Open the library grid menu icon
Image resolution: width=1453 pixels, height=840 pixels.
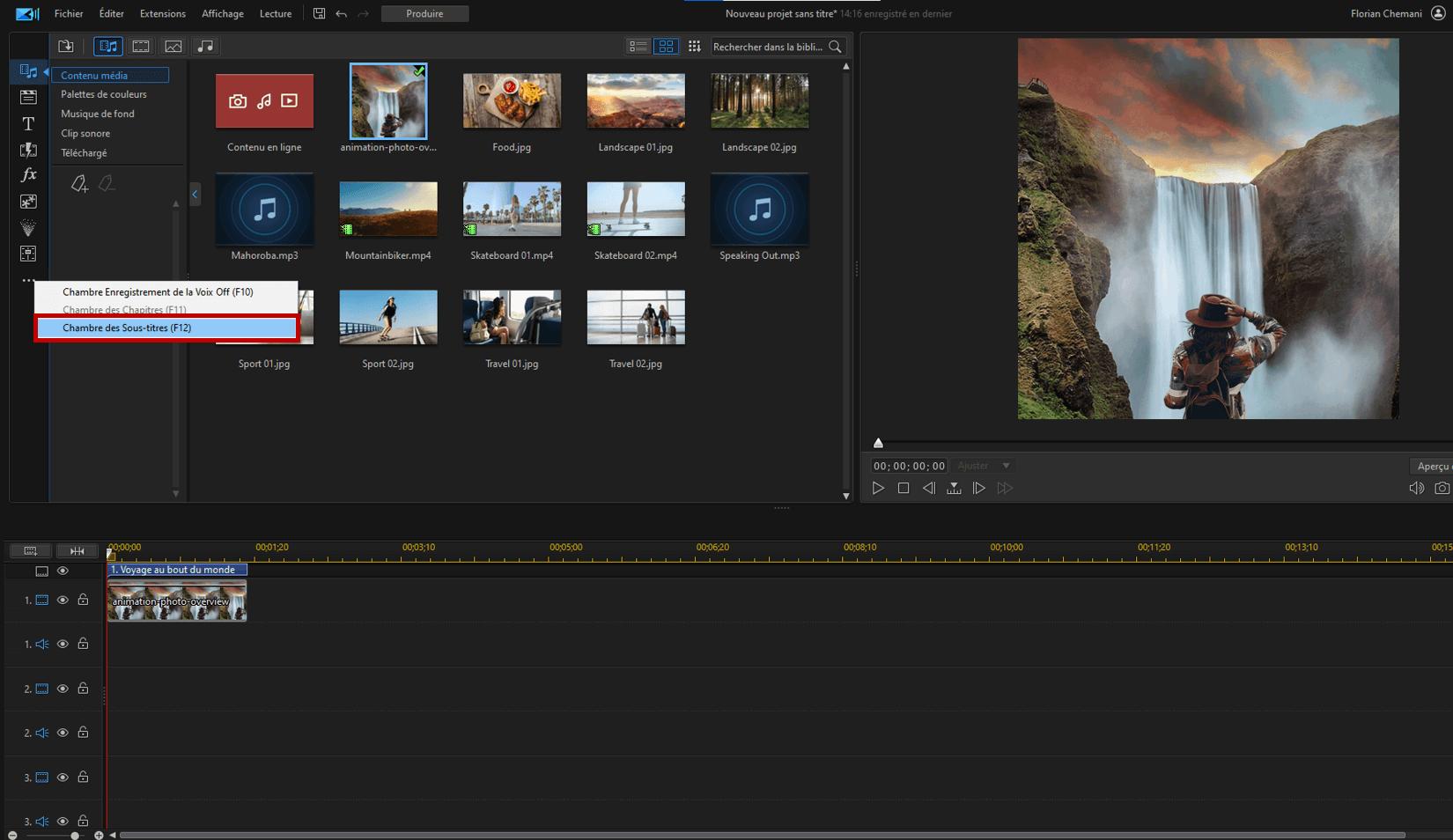(694, 46)
